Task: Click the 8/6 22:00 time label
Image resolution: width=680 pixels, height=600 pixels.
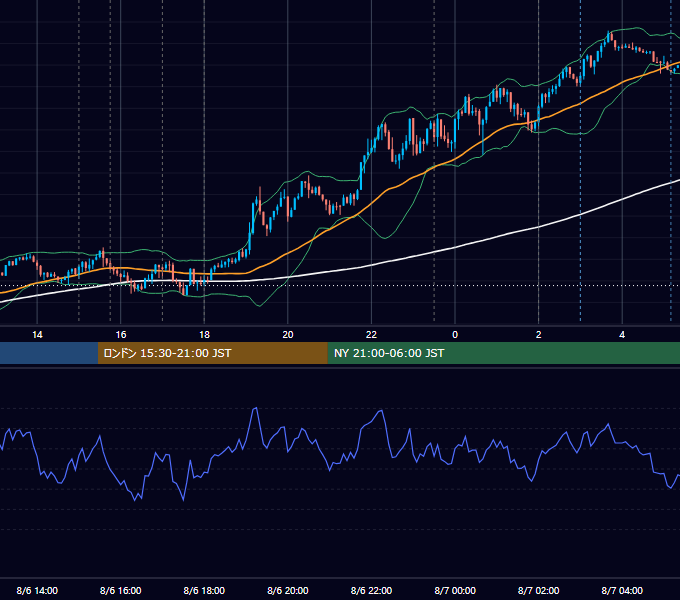Action: pyautogui.click(x=371, y=590)
